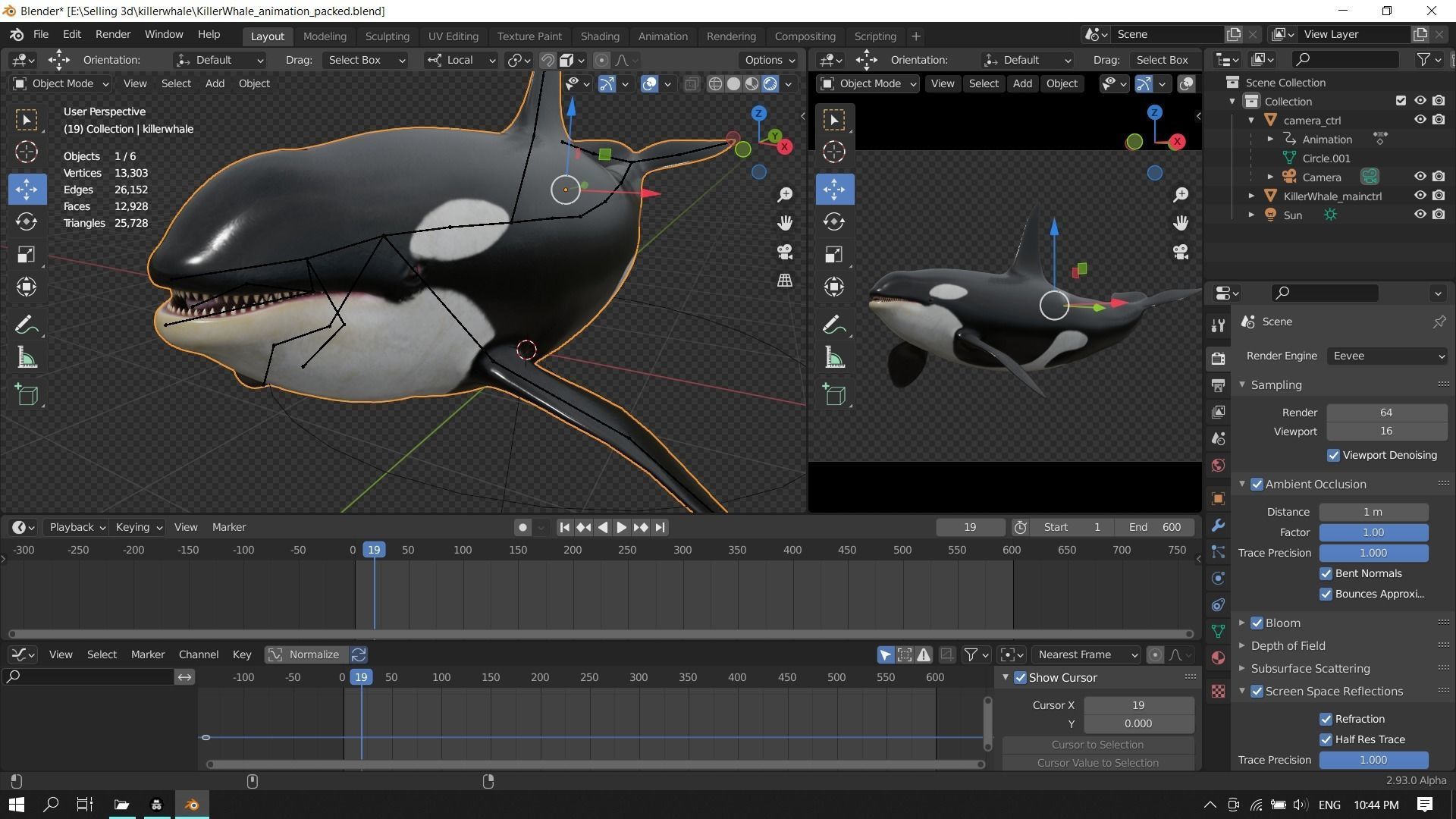Disable Screen Space Reflections checkbox
The width and height of the screenshot is (1456, 819).
(x=1257, y=692)
